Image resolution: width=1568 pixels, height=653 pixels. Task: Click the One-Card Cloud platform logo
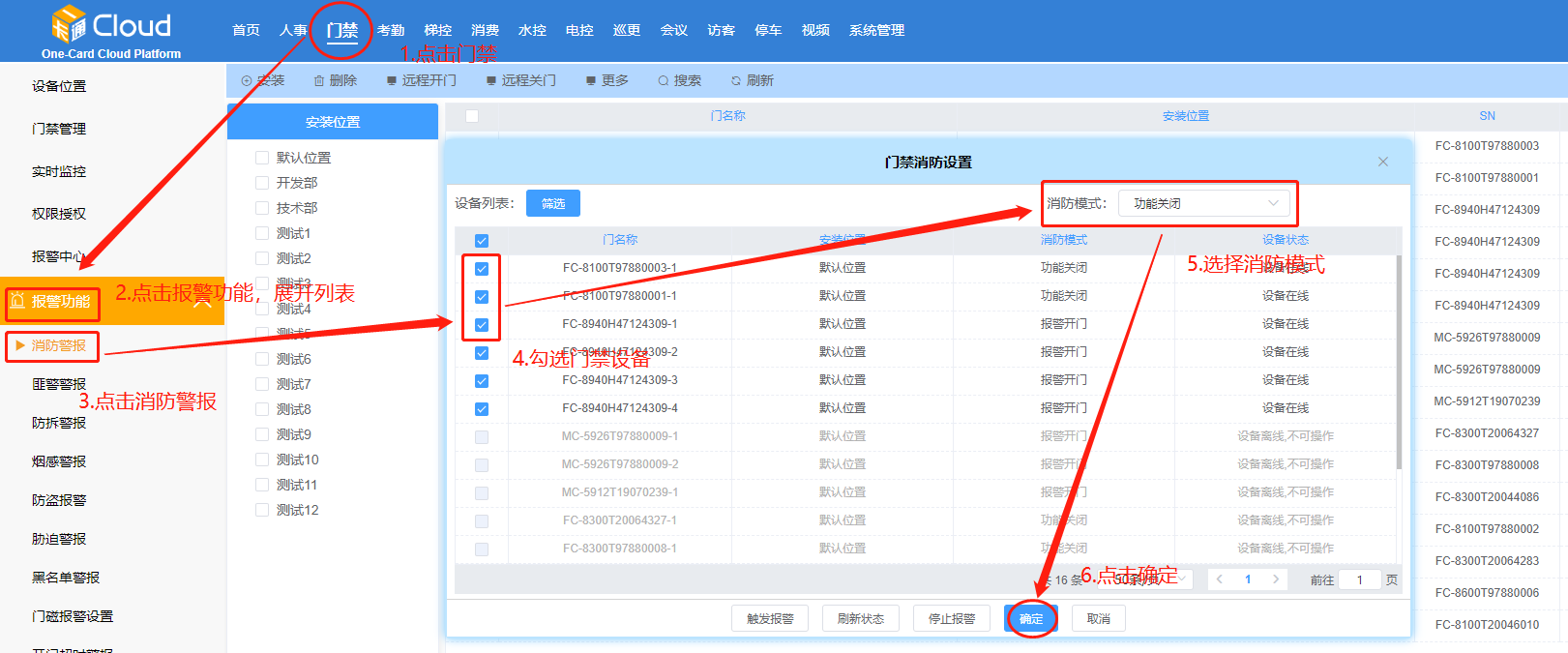pyautogui.click(x=110, y=31)
